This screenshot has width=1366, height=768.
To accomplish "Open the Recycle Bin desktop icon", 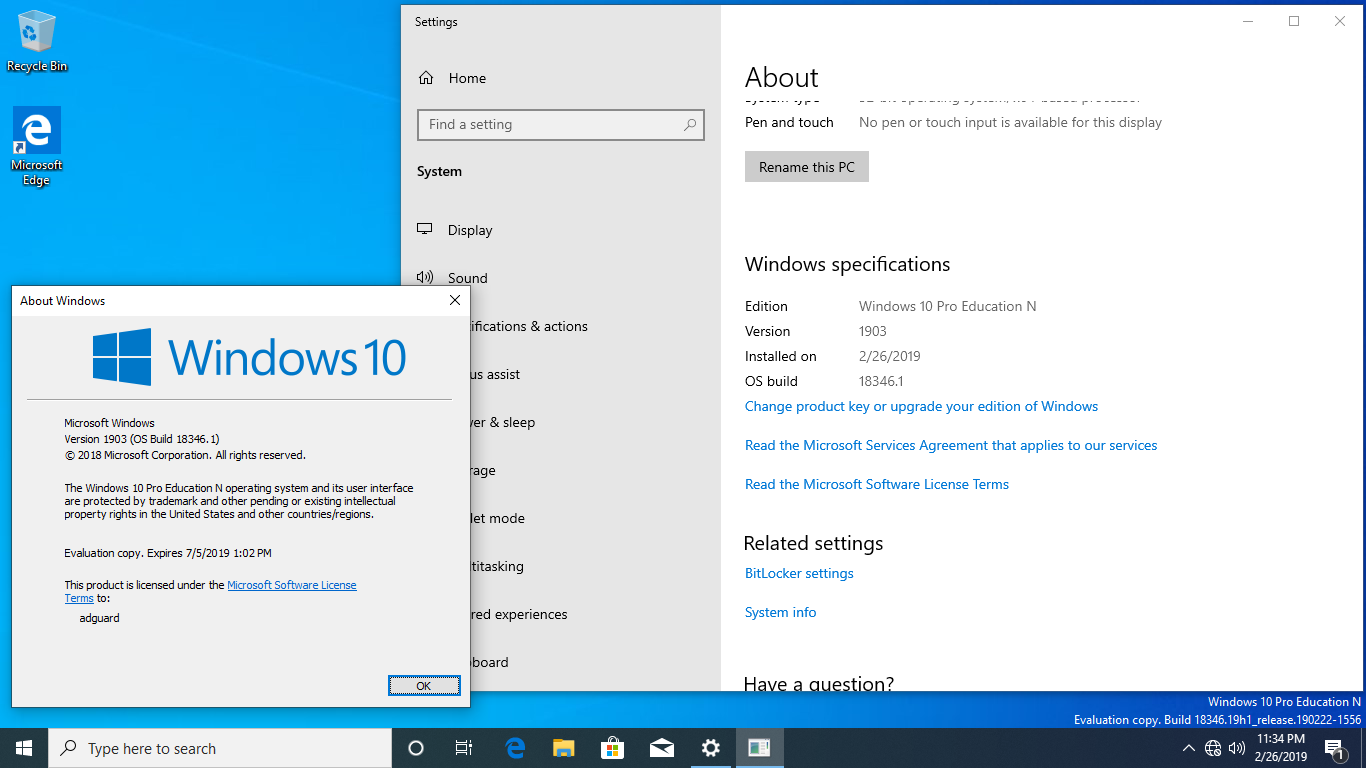I will point(37,41).
